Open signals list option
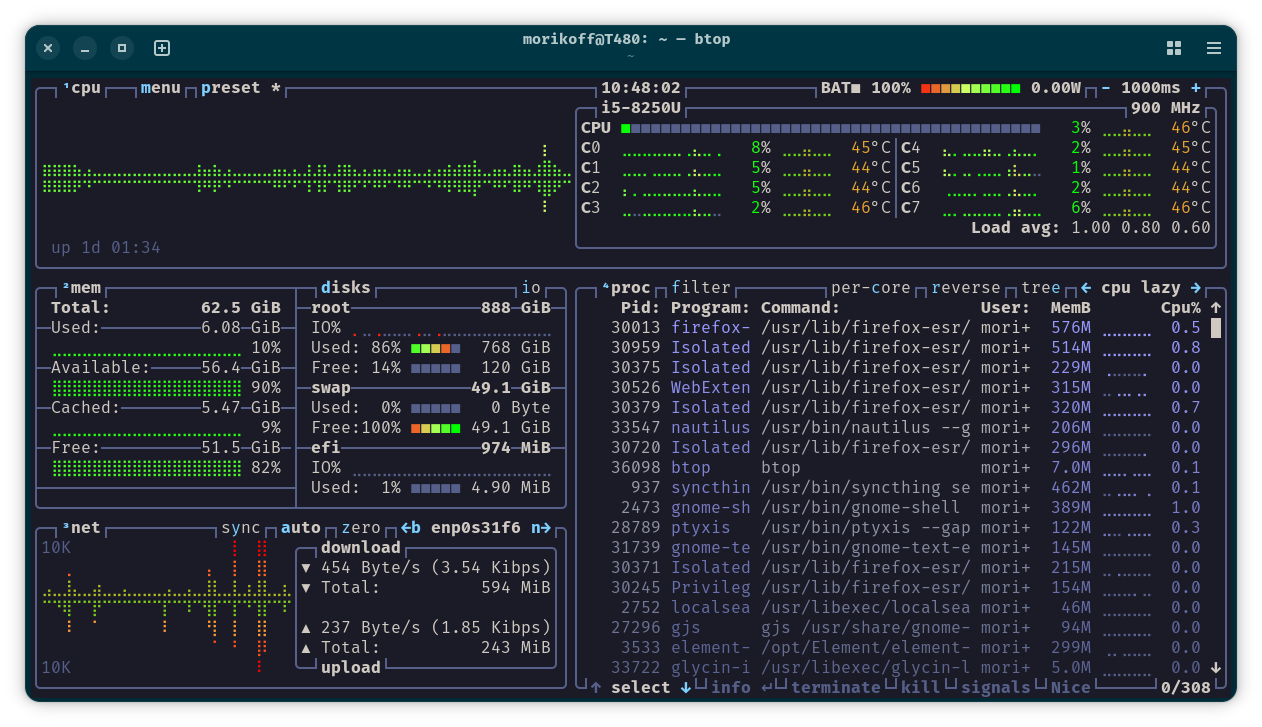The height and width of the screenshot is (727, 1262). tap(996, 688)
